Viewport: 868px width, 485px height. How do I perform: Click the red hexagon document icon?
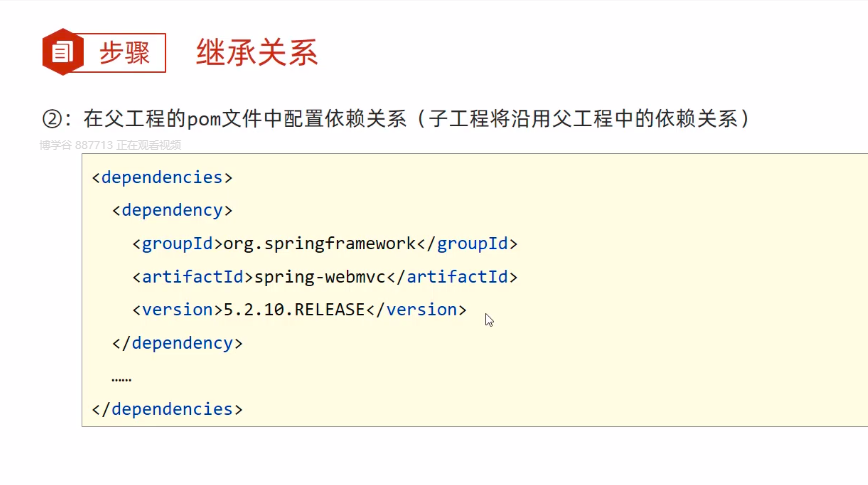(x=62, y=53)
